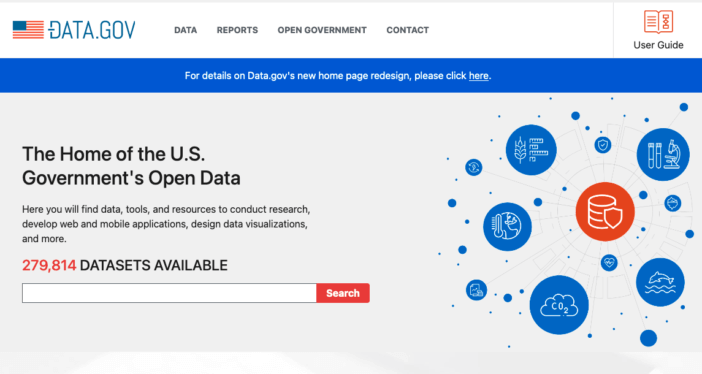
Task: Focus the dataset search input field
Action: pos(169,293)
